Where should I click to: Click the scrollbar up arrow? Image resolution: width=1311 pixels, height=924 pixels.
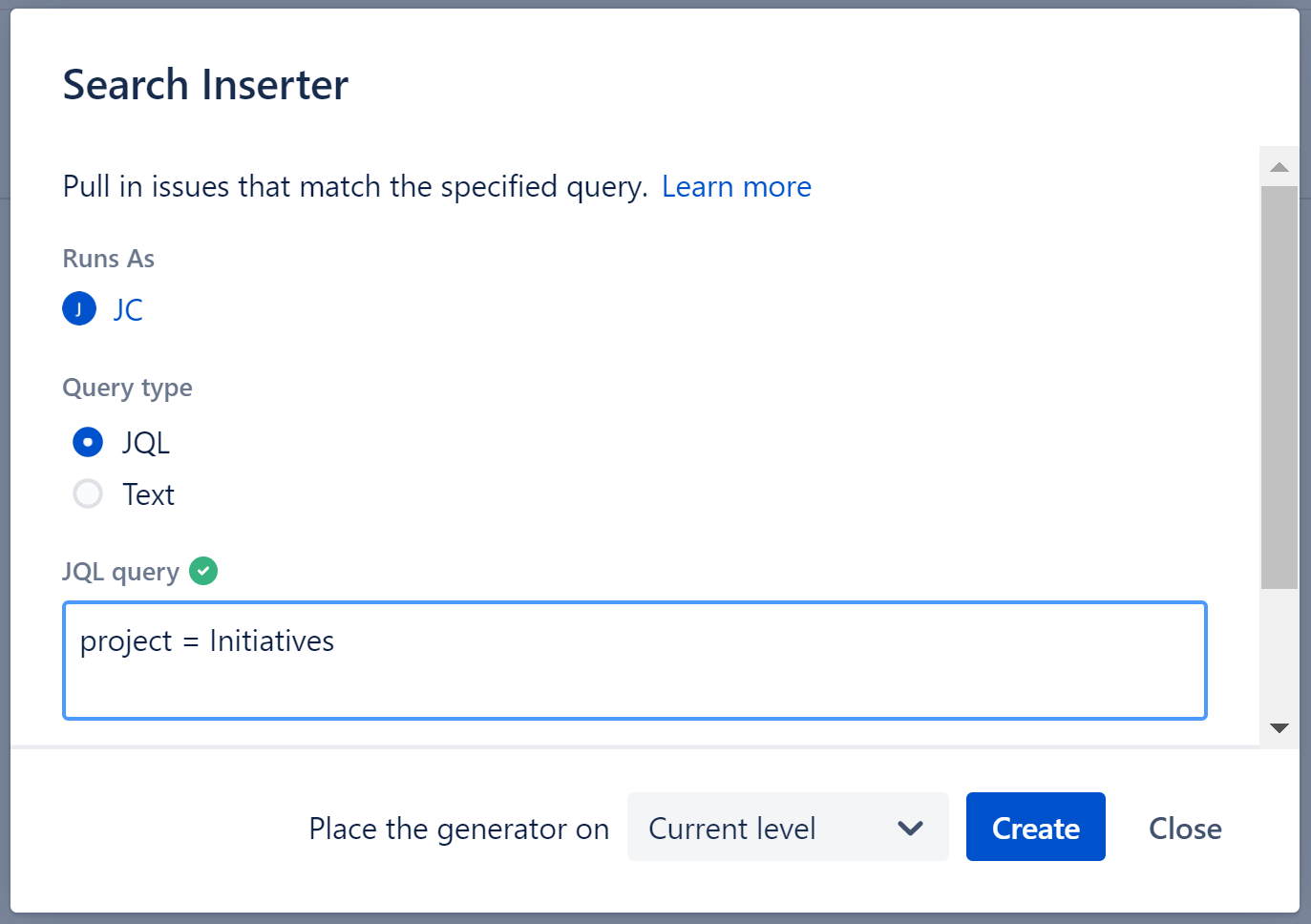(x=1279, y=166)
